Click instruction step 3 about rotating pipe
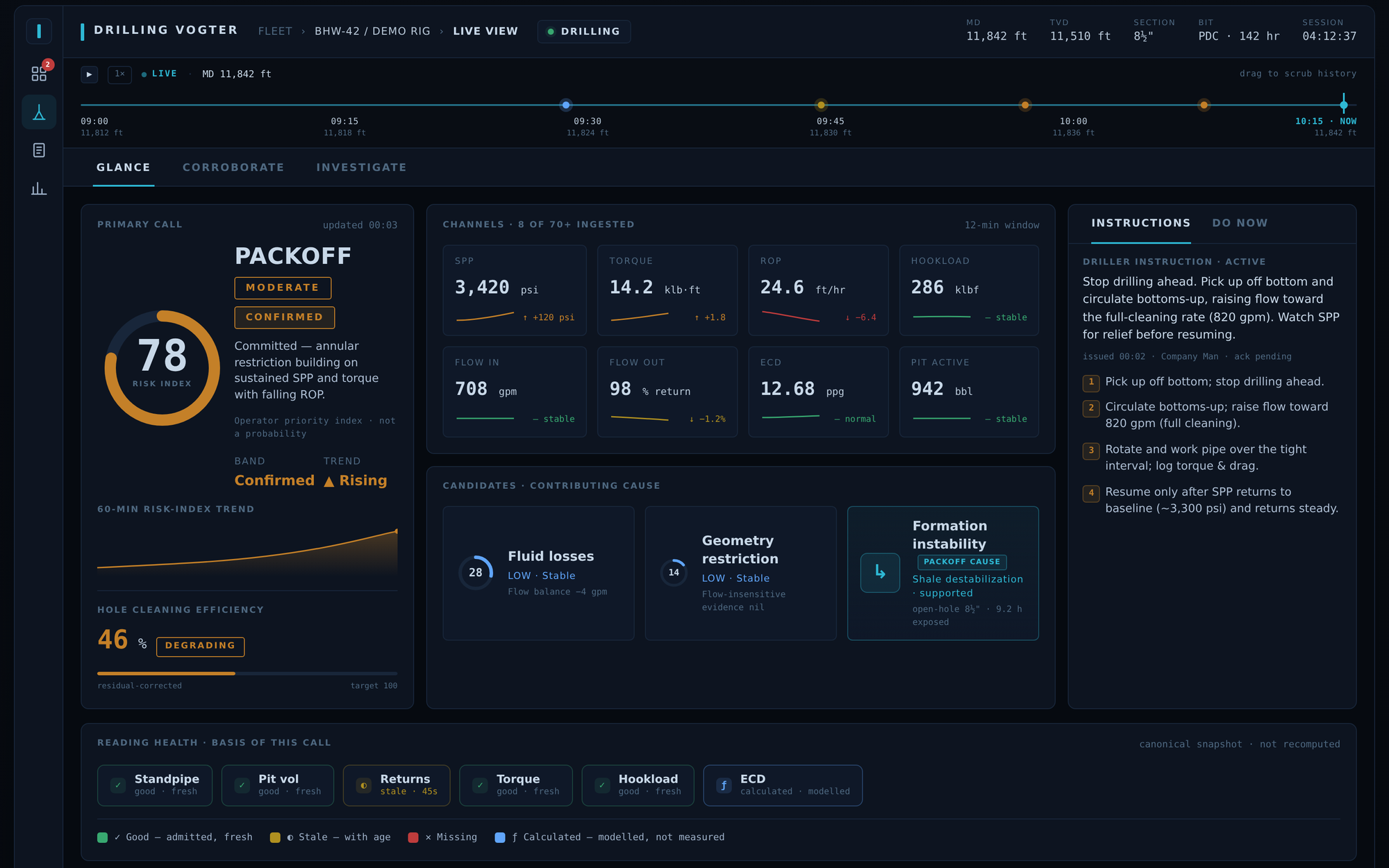 pyautogui.click(x=1211, y=458)
